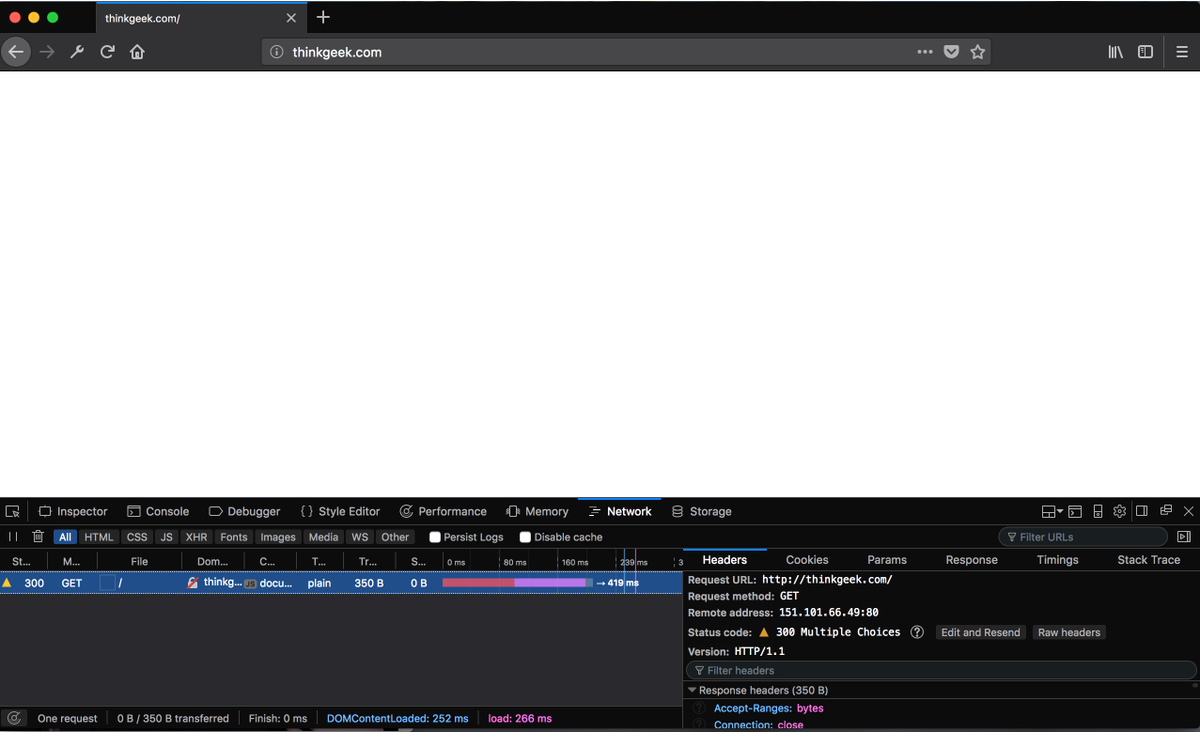Select the All filter
1200x732 pixels.
coord(66,537)
